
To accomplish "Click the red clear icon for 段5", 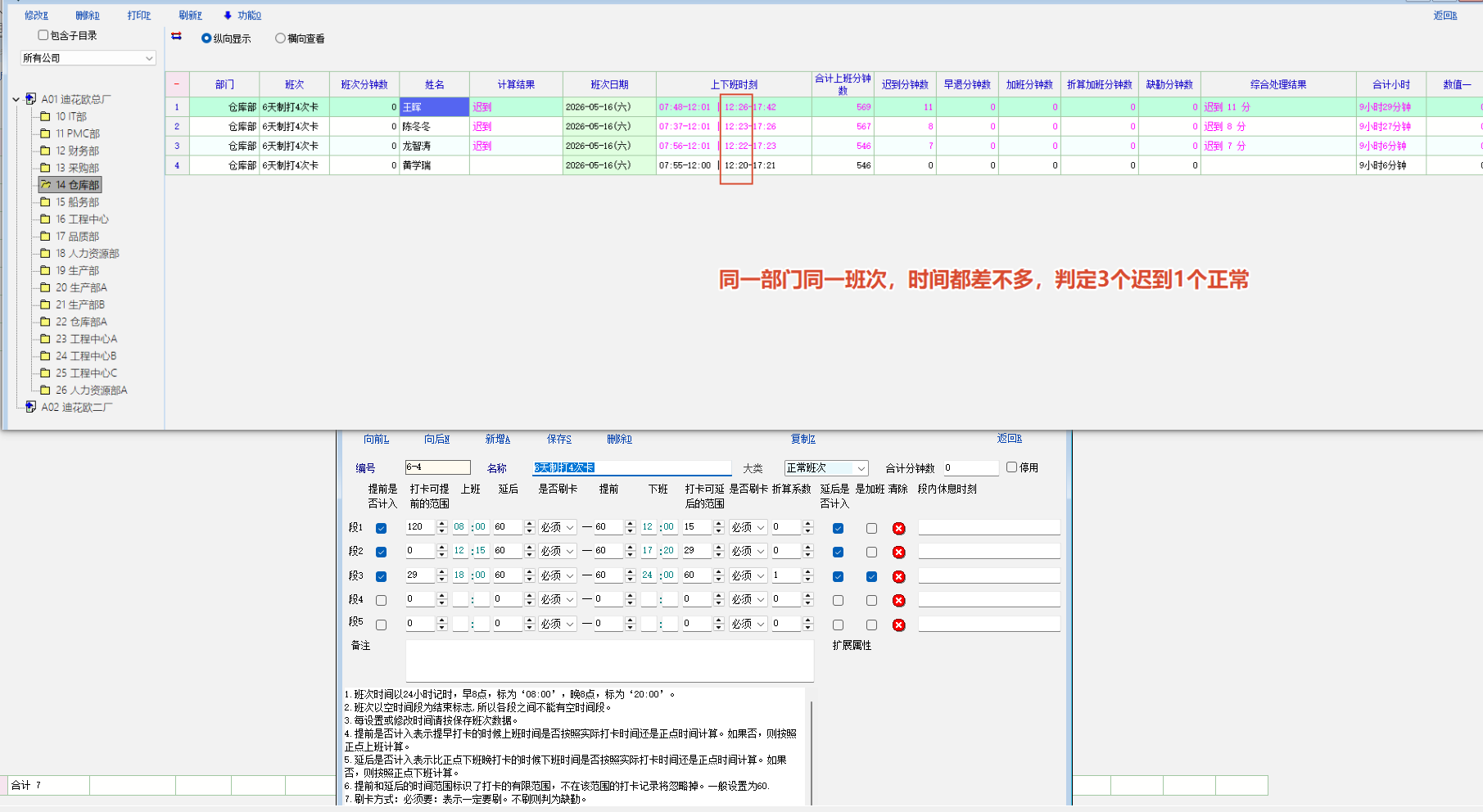I will (x=898, y=625).
